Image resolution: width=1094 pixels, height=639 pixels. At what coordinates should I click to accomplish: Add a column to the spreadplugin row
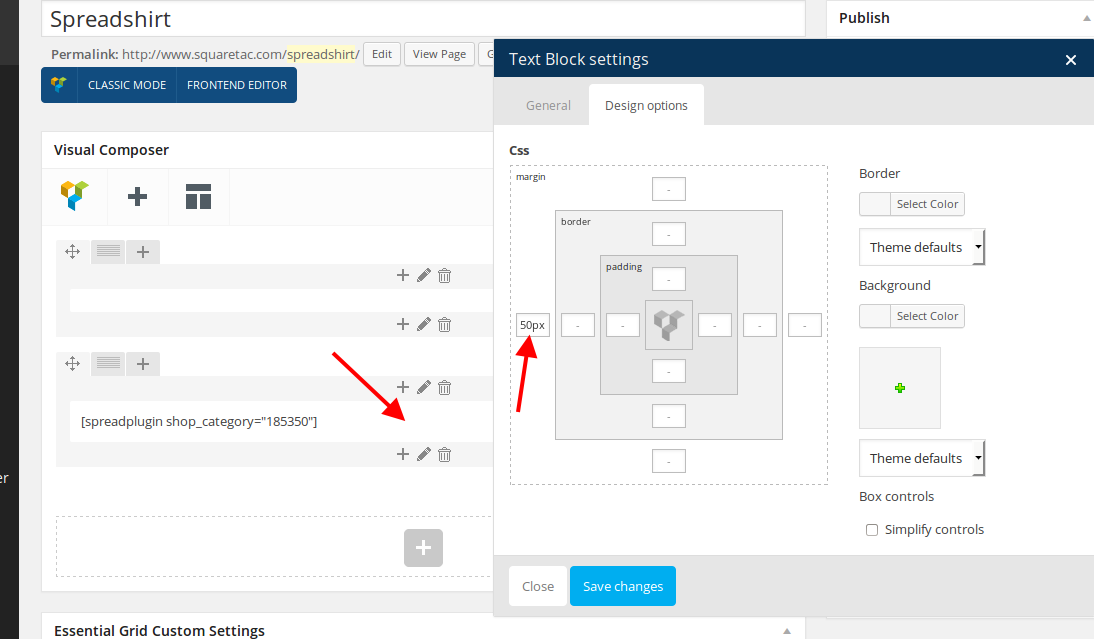pyautogui.click(x=143, y=364)
